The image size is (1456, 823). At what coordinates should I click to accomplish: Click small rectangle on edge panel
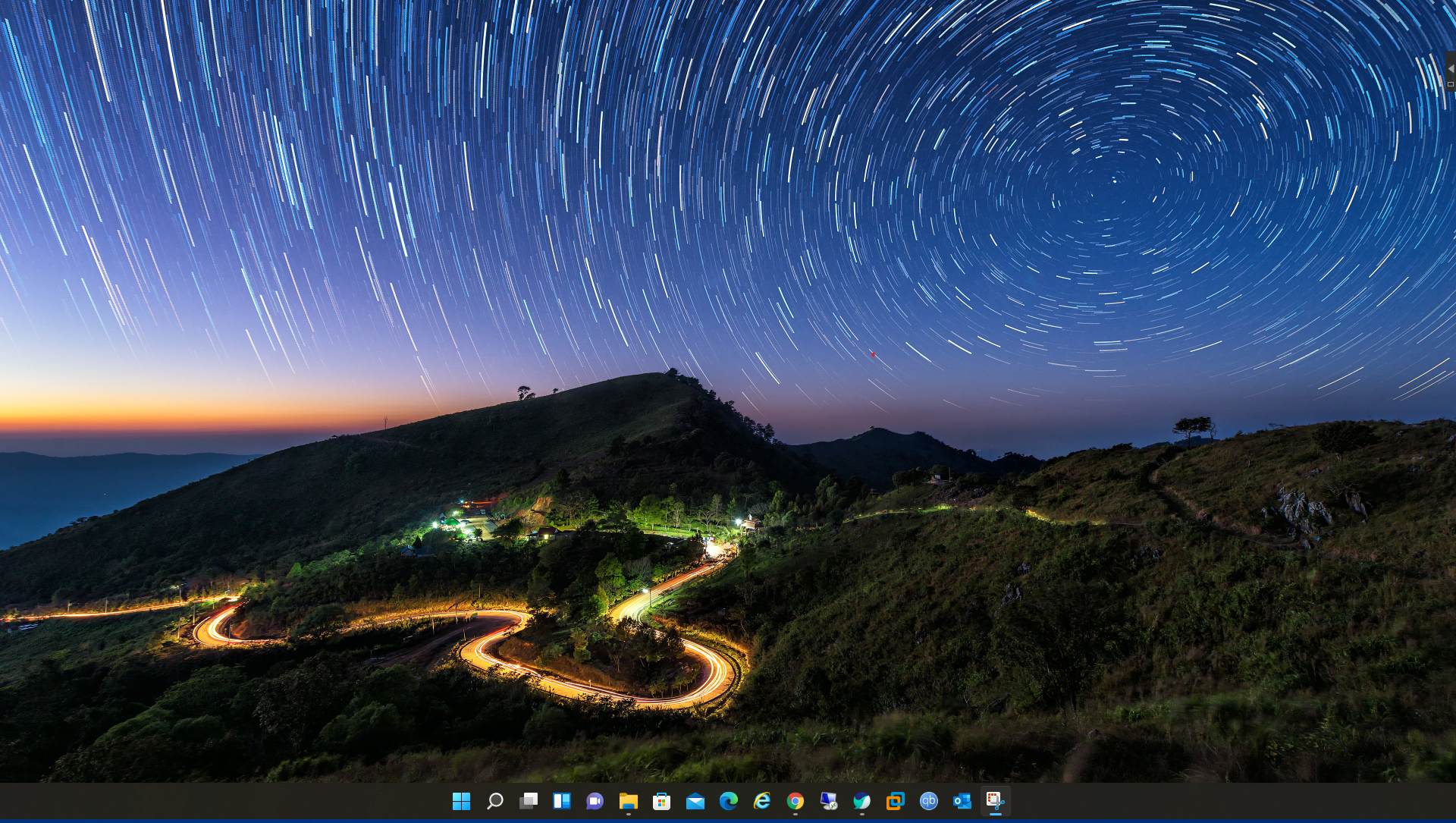click(x=1450, y=84)
